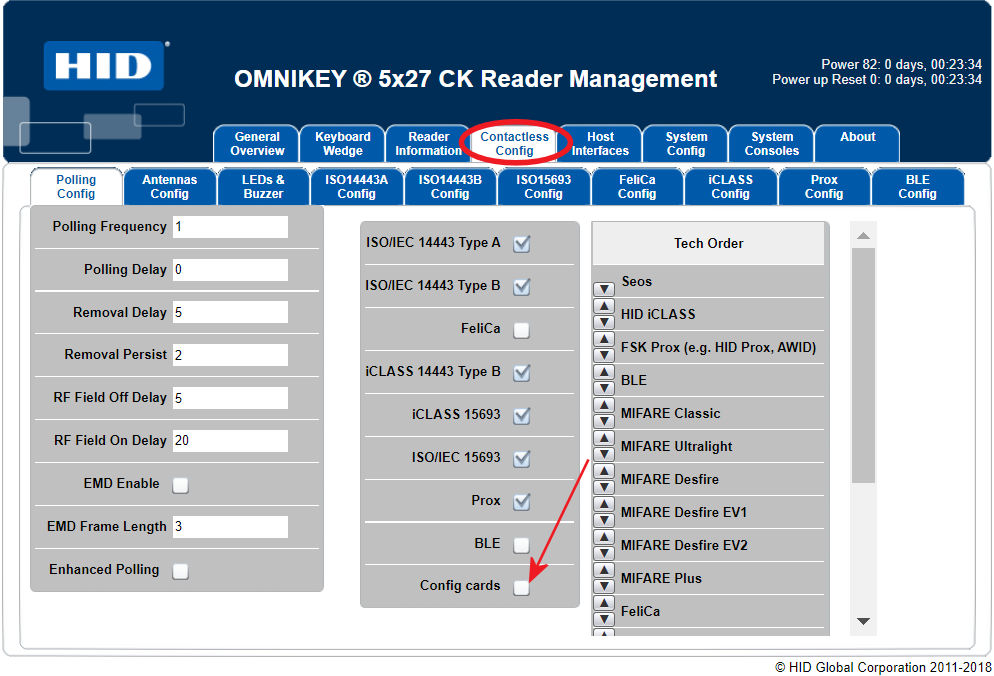
Task: Move MIFARE Desfire EV2 down in order
Action: pyautogui.click(x=604, y=553)
